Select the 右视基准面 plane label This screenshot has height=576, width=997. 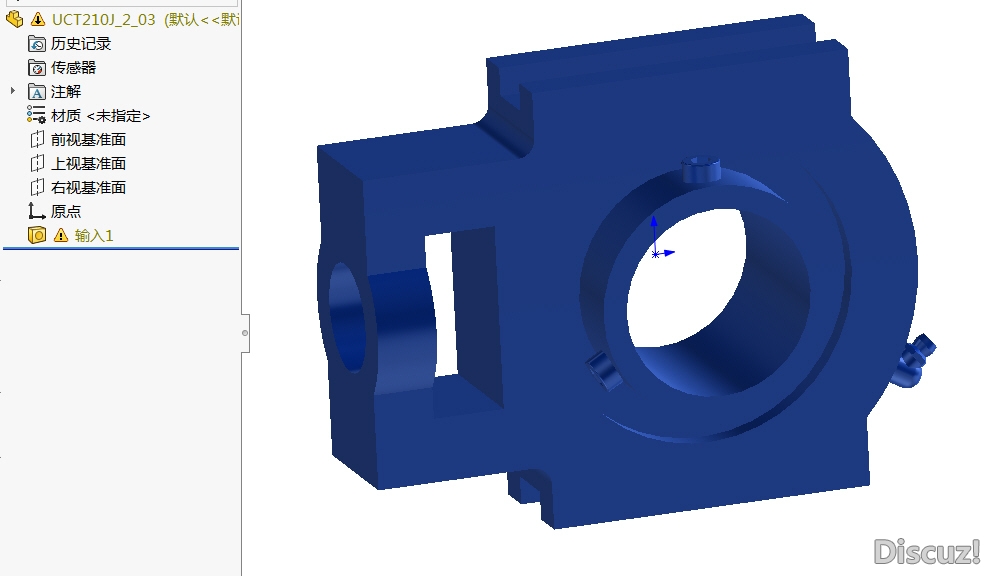(x=88, y=188)
